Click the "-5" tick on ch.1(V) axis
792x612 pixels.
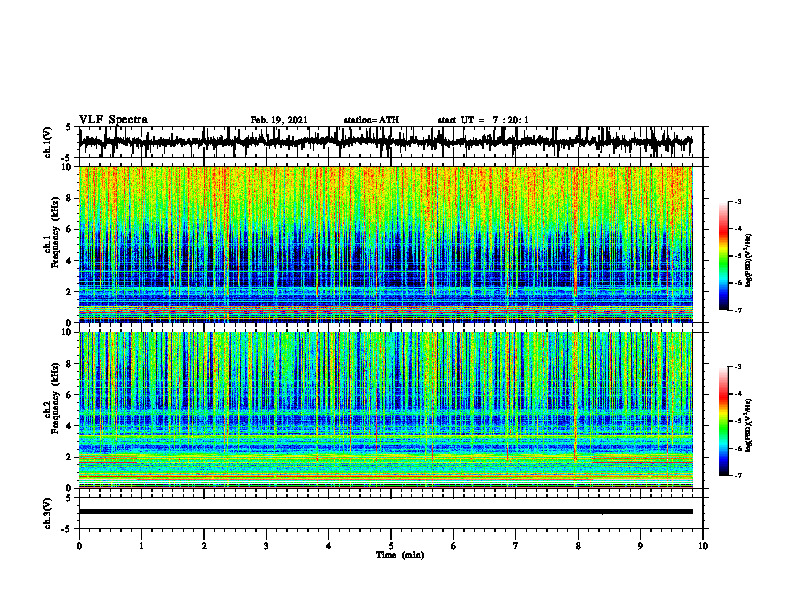(x=67, y=158)
